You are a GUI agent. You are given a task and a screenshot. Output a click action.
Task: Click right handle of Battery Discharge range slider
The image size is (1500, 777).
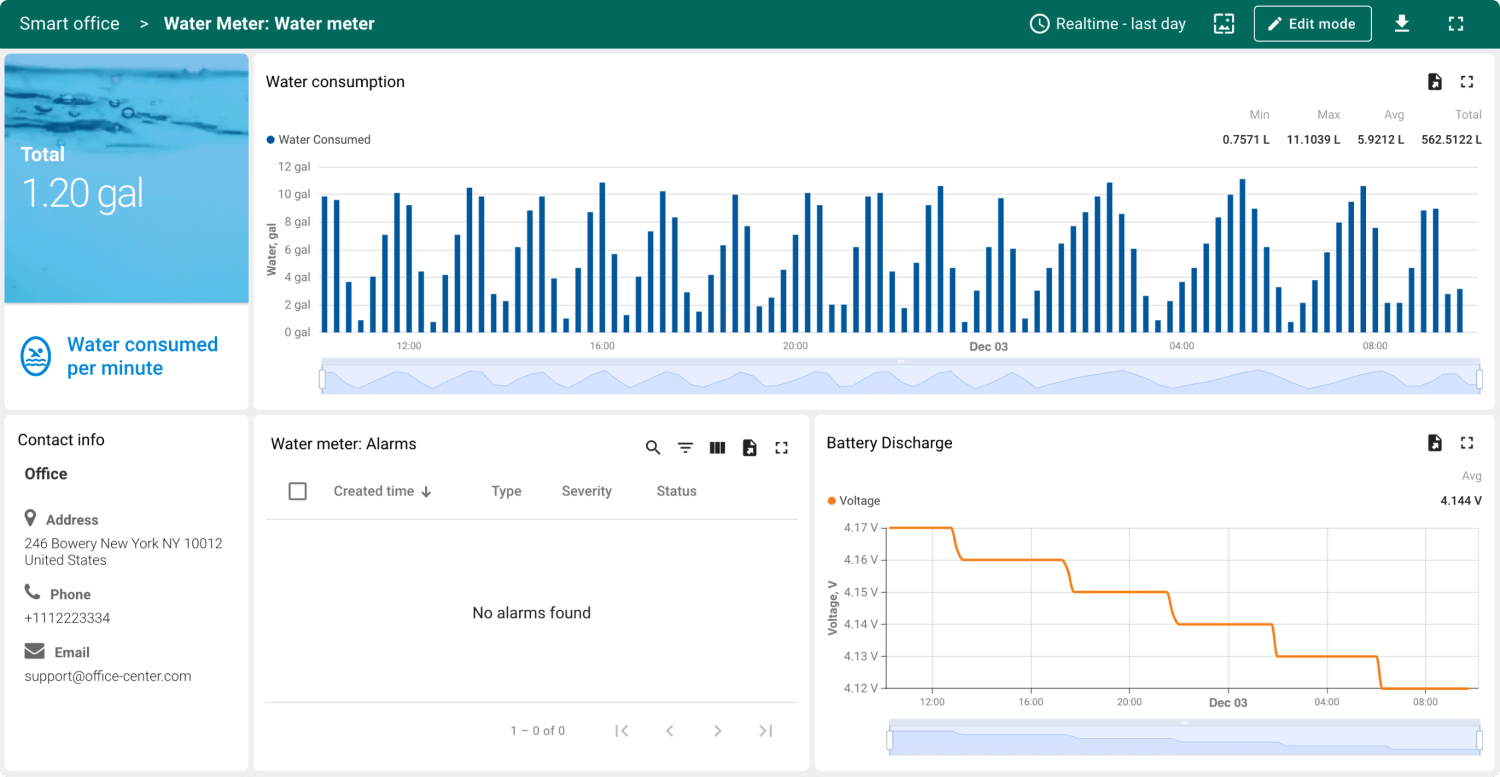coord(1480,740)
